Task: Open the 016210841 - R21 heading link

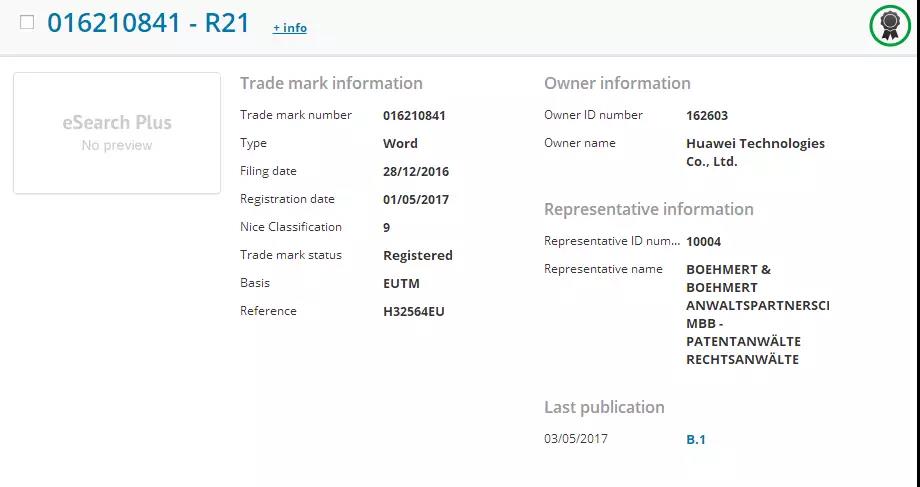Action: tap(148, 23)
